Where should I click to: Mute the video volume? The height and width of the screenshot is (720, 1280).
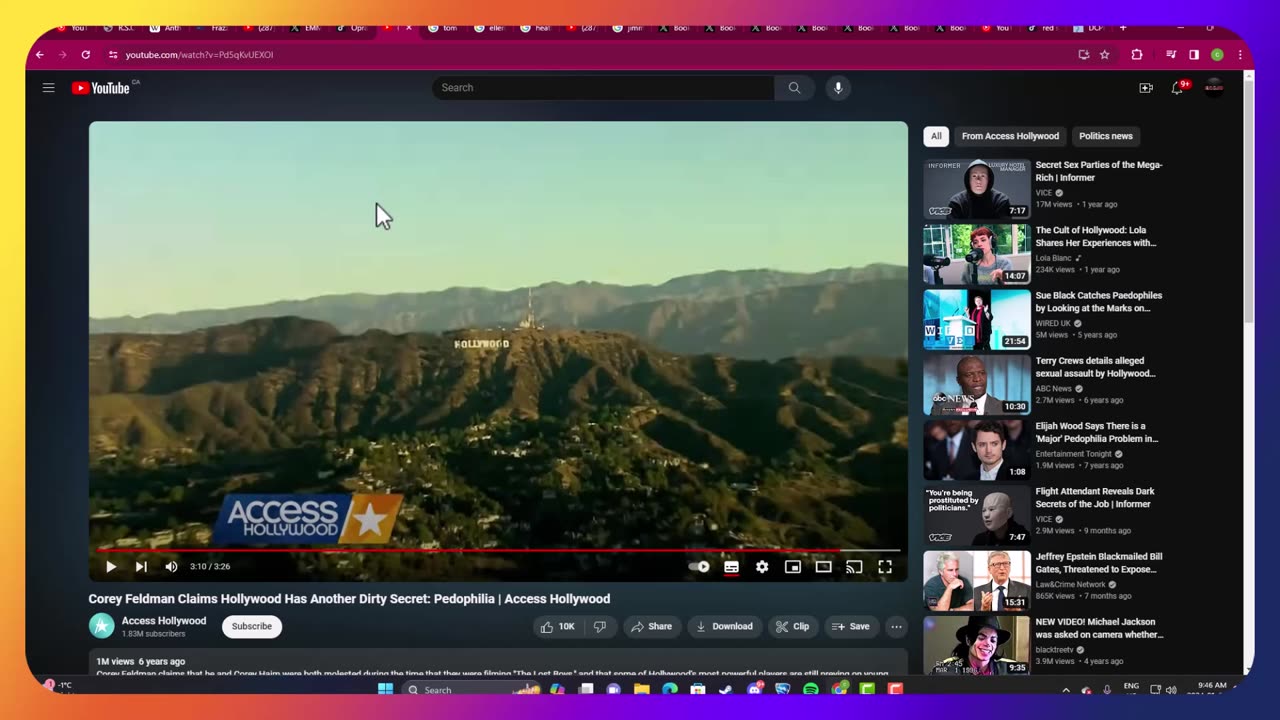171,567
